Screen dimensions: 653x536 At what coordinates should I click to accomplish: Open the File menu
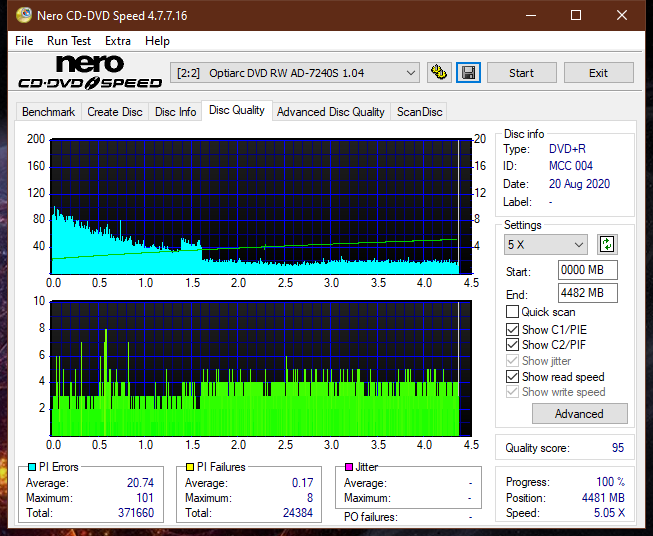(24, 41)
